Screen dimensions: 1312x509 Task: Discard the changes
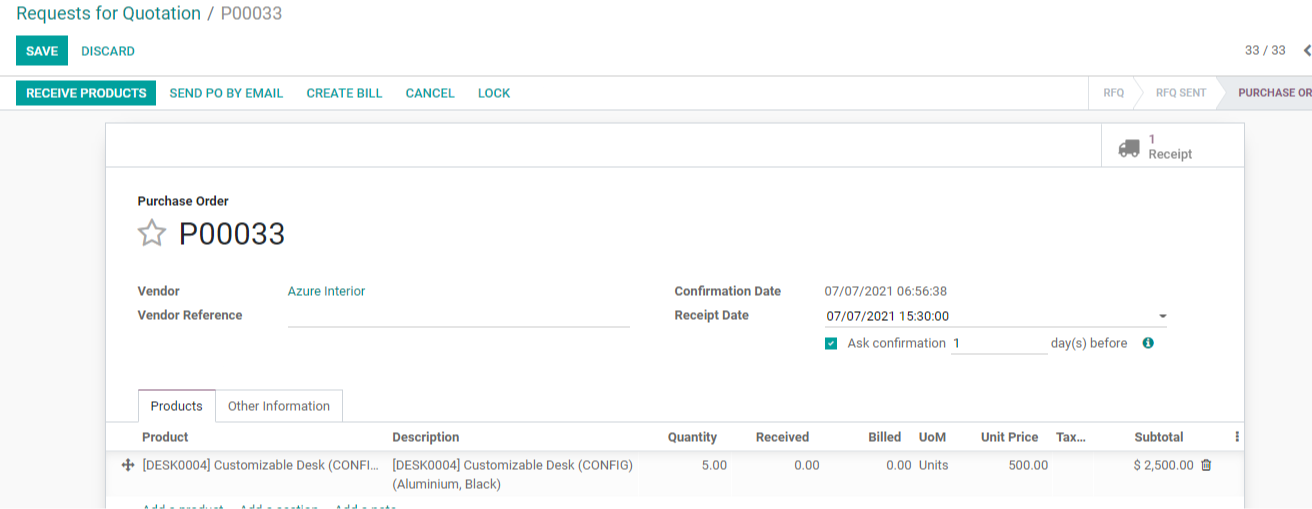[108, 51]
